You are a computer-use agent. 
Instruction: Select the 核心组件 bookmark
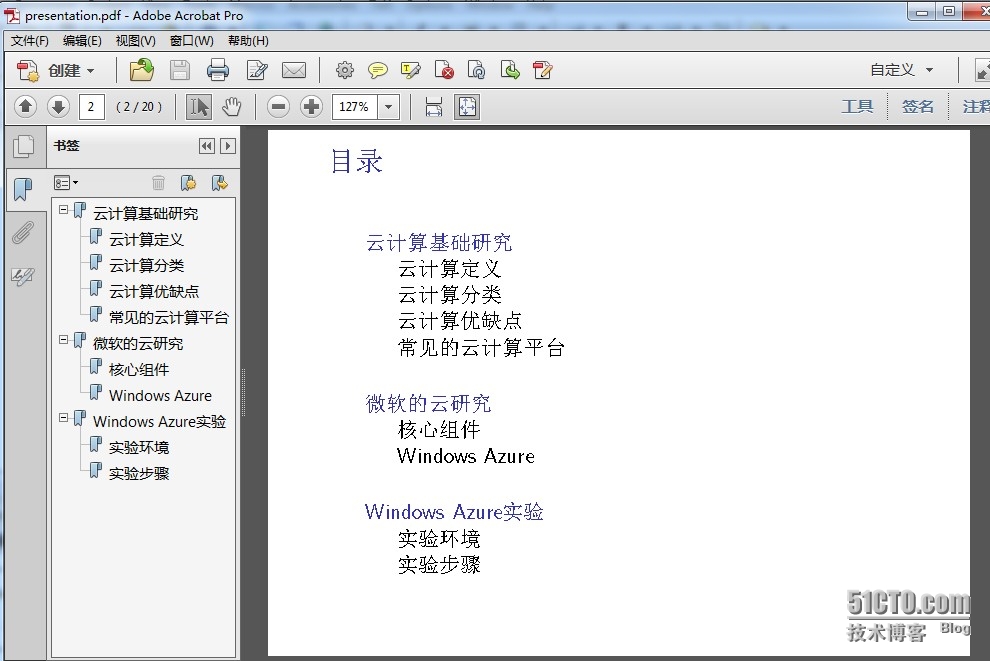point(139,369)
